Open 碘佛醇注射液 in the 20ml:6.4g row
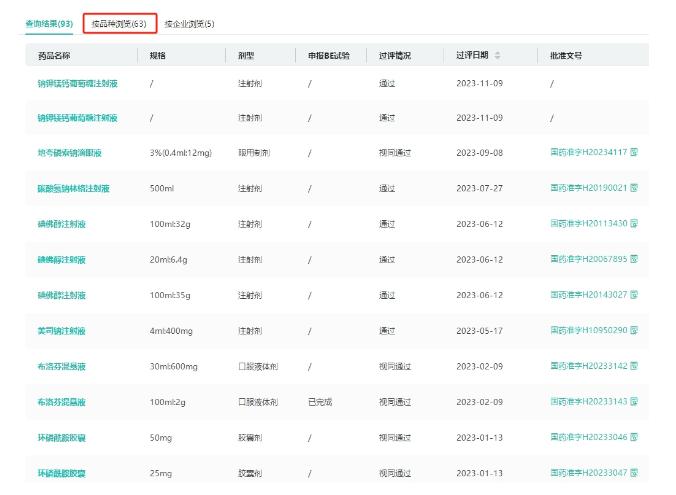Viewport: 676px width, 495px height. tap(62, 259)
